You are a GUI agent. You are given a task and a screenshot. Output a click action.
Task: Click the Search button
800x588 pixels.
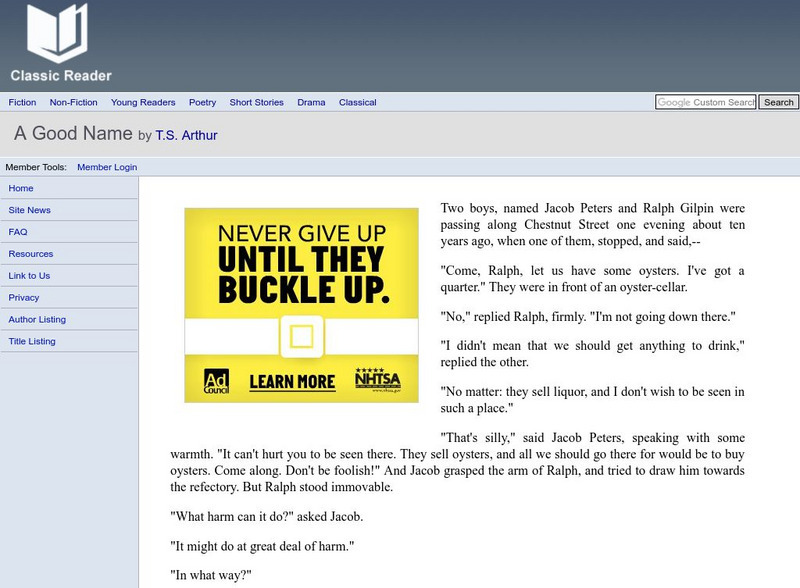779,102
